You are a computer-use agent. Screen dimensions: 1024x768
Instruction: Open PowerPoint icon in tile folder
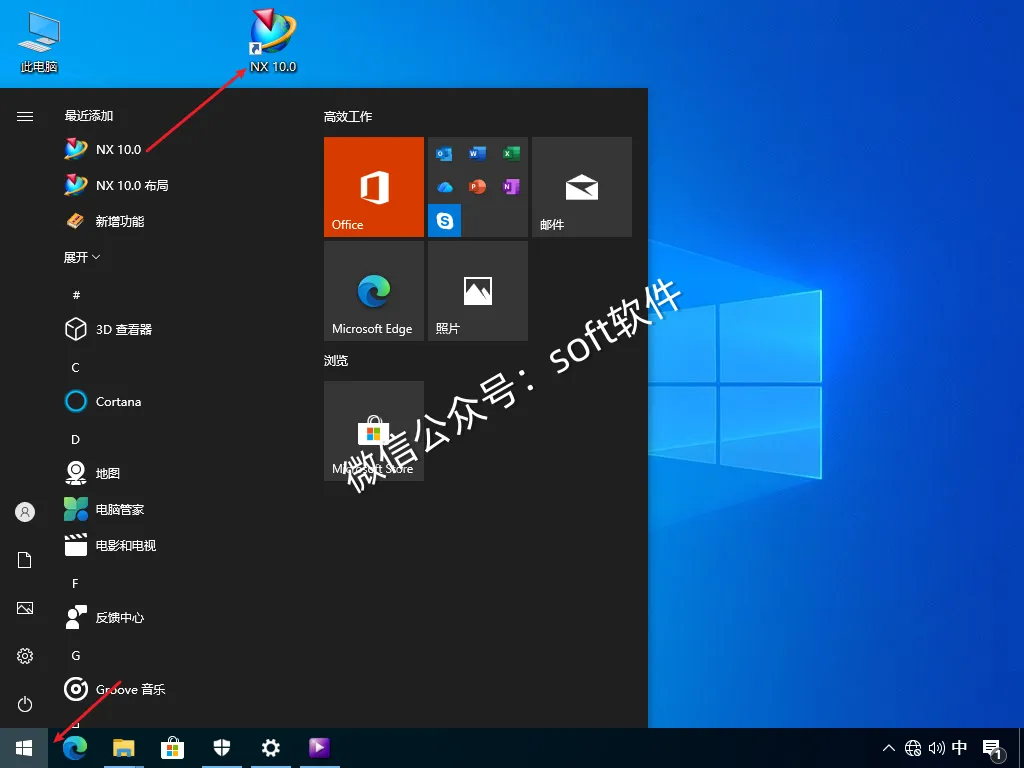[477, 187]
